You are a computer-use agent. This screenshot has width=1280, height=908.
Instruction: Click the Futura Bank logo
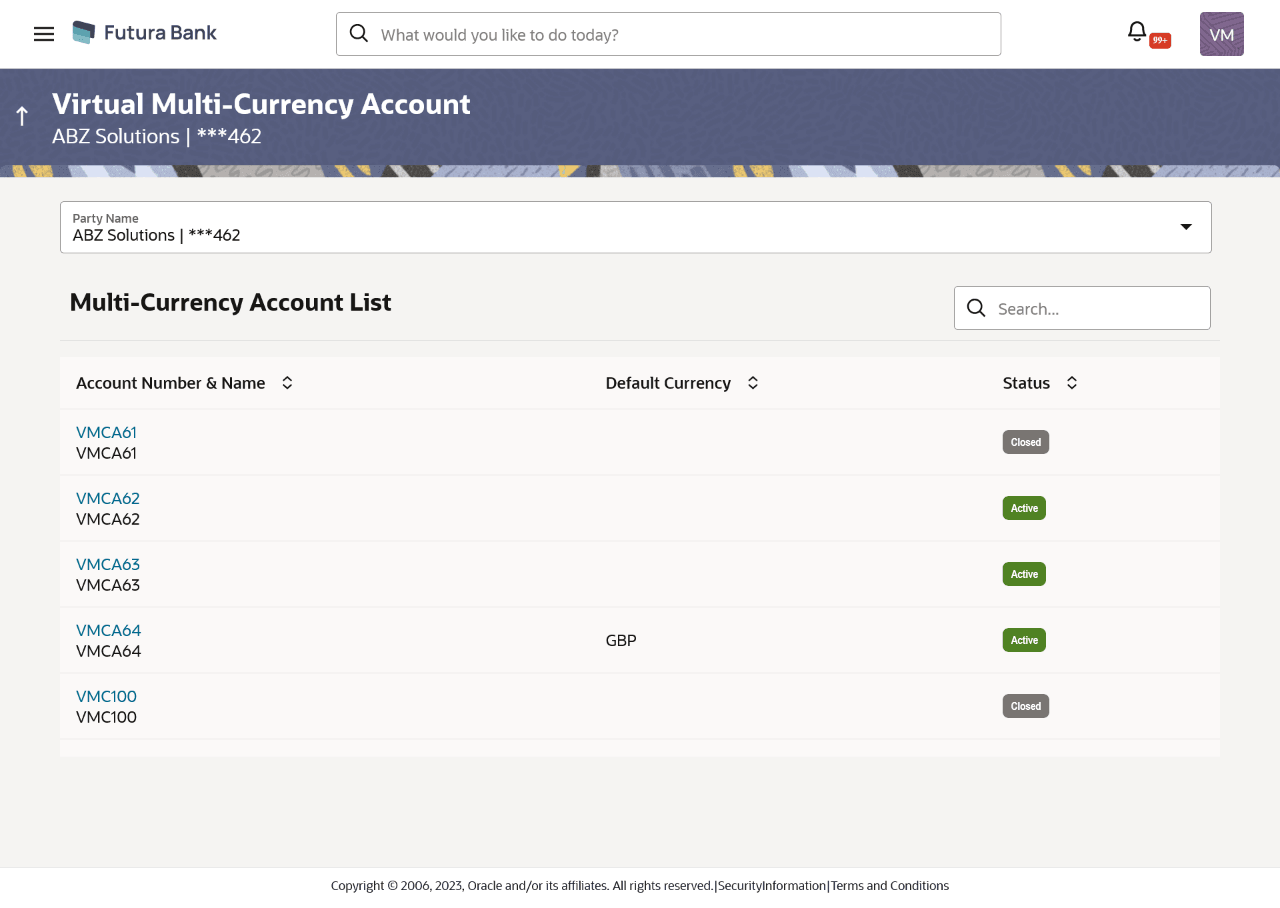click(143, 31)
